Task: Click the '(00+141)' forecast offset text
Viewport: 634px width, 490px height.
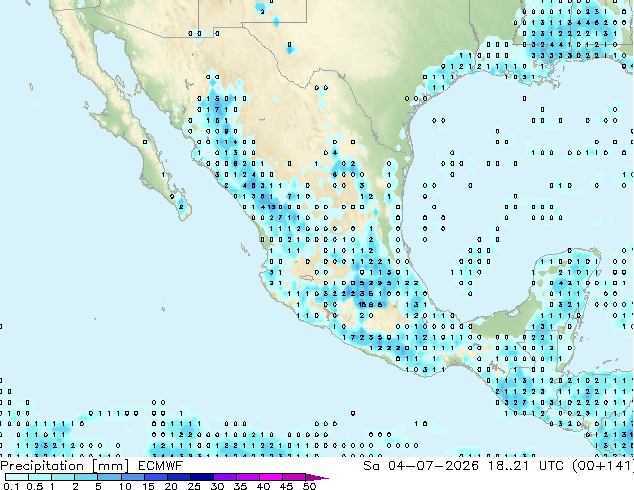Action: 603,466
